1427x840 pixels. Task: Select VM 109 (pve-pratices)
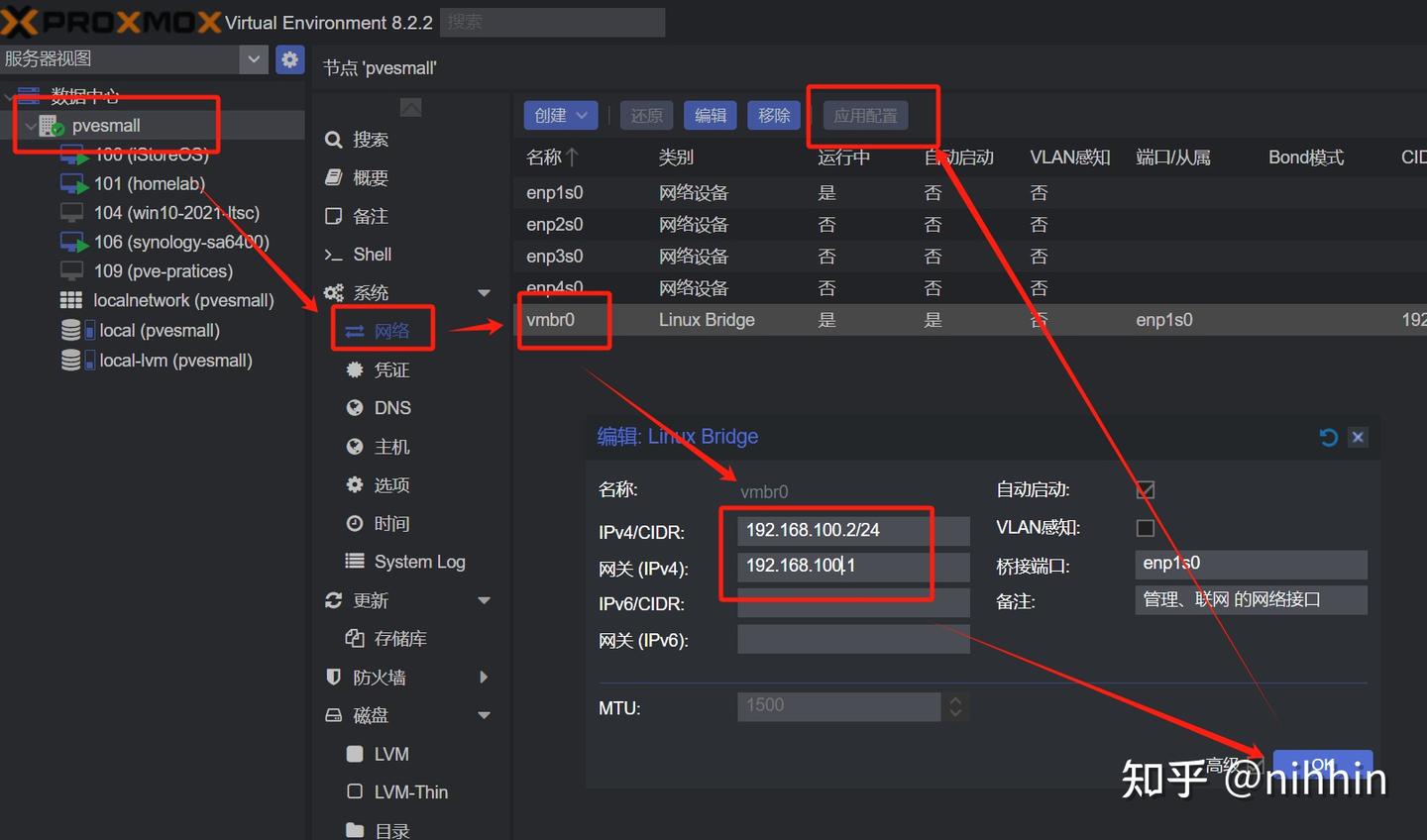(x=164, y=271)
